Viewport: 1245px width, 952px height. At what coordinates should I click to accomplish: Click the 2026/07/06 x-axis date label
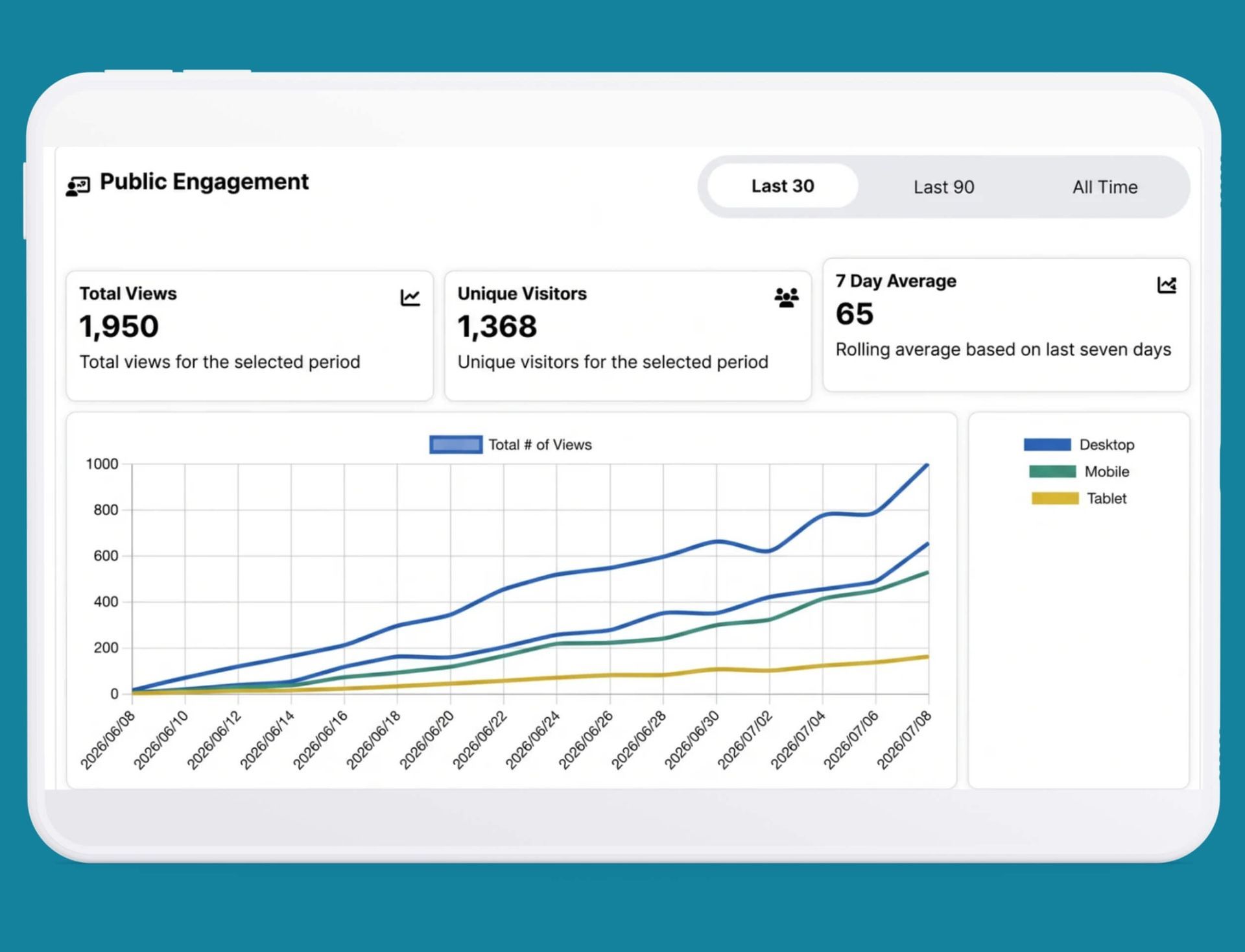coord(852,740)
